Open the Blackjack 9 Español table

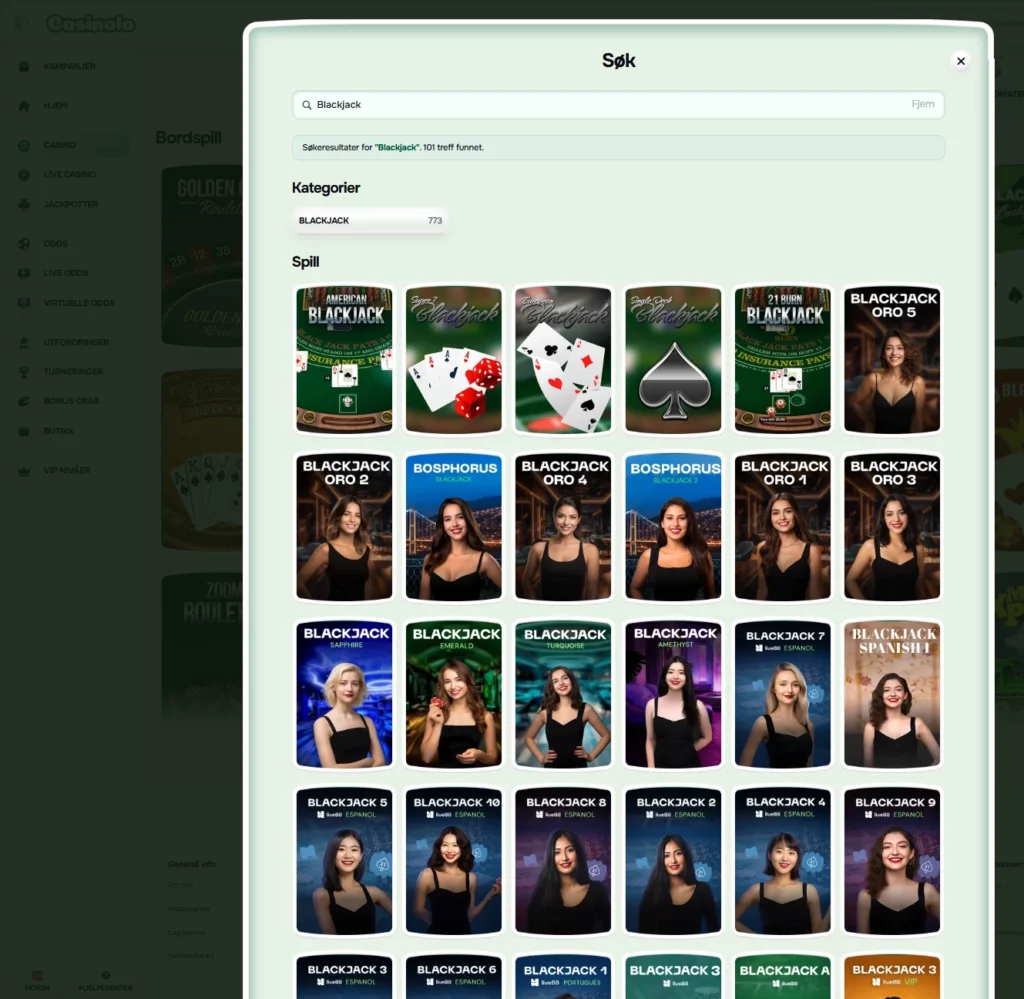892,861
